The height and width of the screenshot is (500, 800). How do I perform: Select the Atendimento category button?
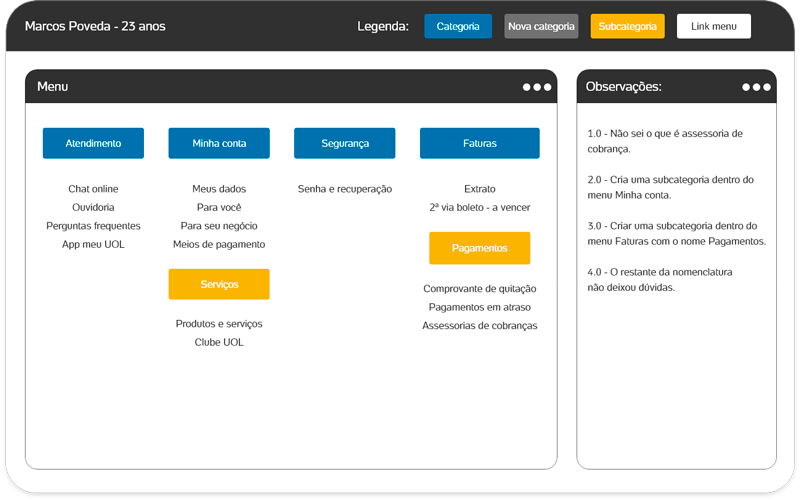[x=93, y=143]
